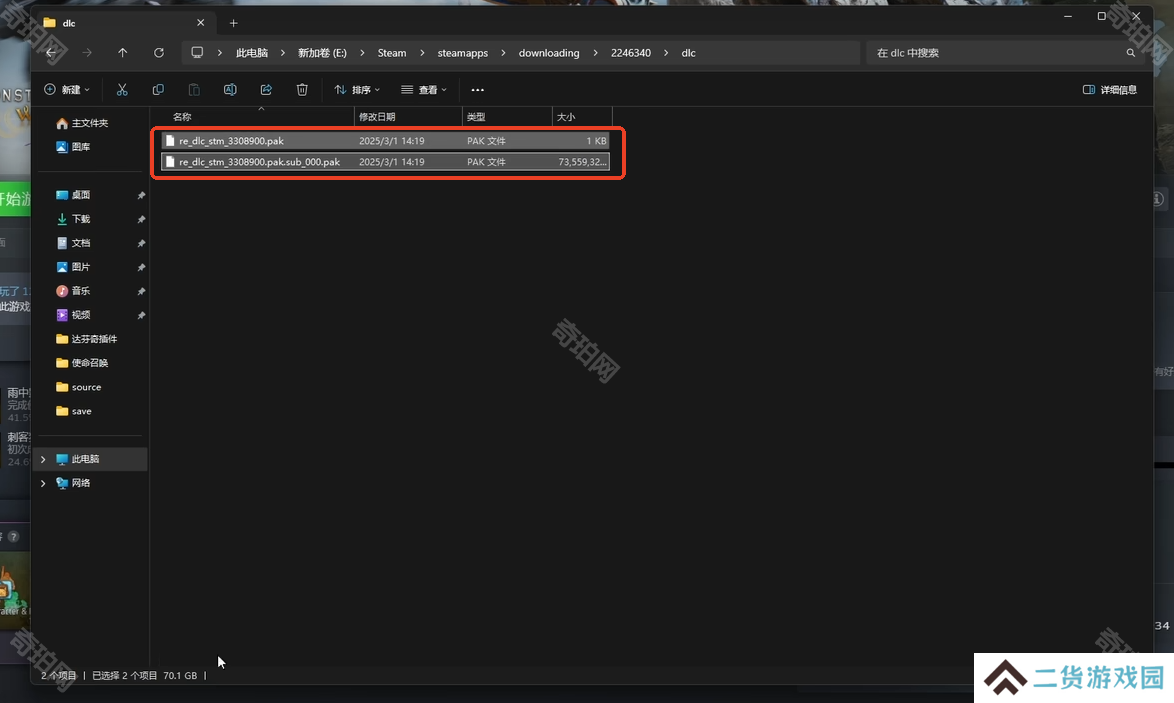
Task: Navigate to Steam in breadcrumb
Action: click(392, 53)
